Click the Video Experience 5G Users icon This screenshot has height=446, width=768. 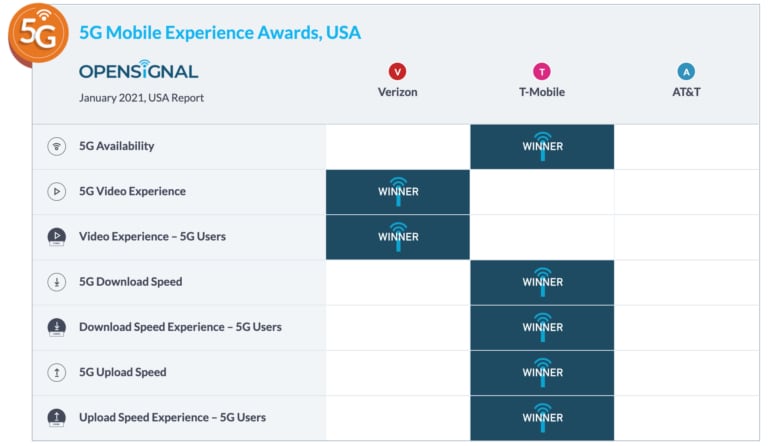coord(57,237)
